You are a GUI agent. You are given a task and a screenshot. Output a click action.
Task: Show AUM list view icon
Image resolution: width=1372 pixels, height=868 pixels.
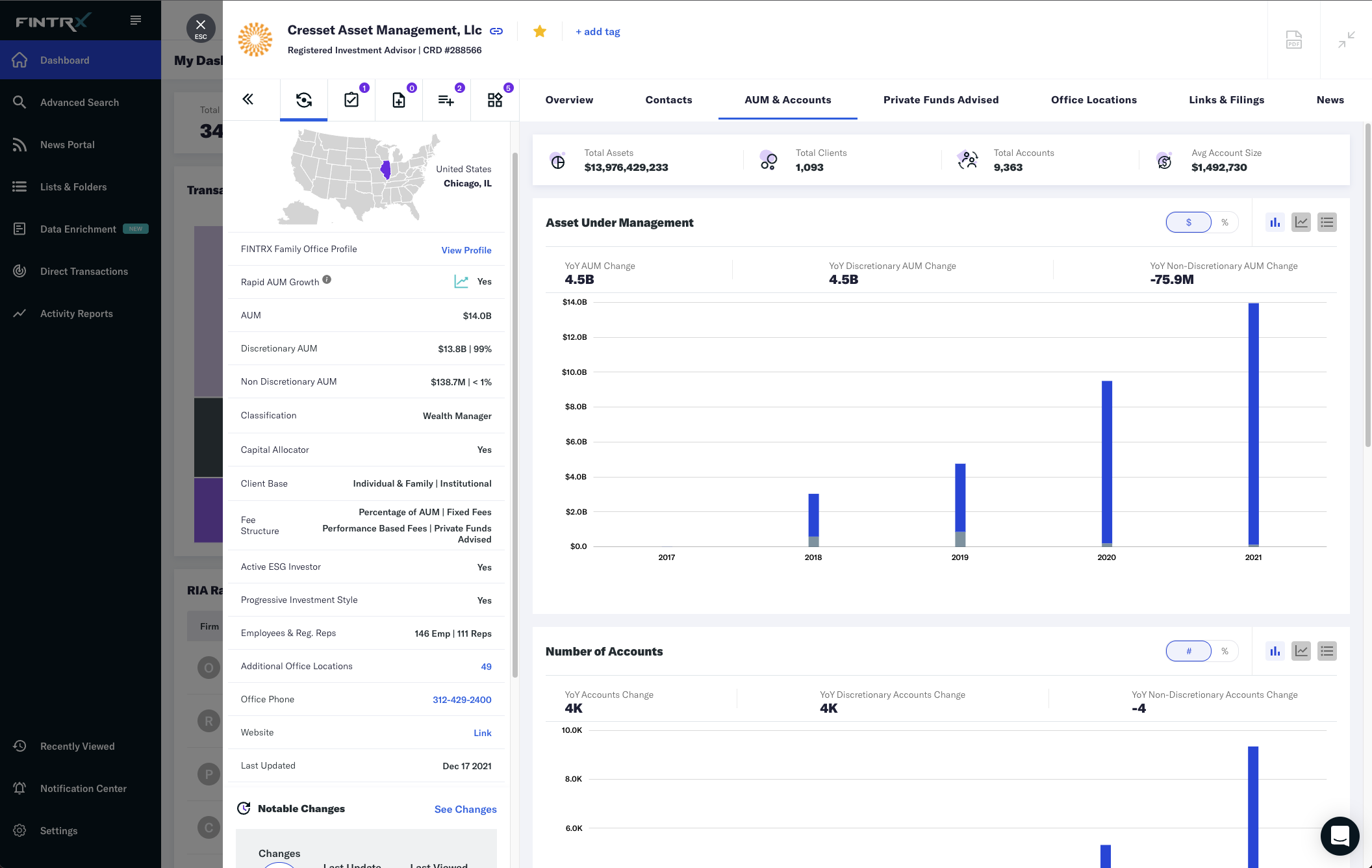pyautogui.click(x=1327, y=222)
